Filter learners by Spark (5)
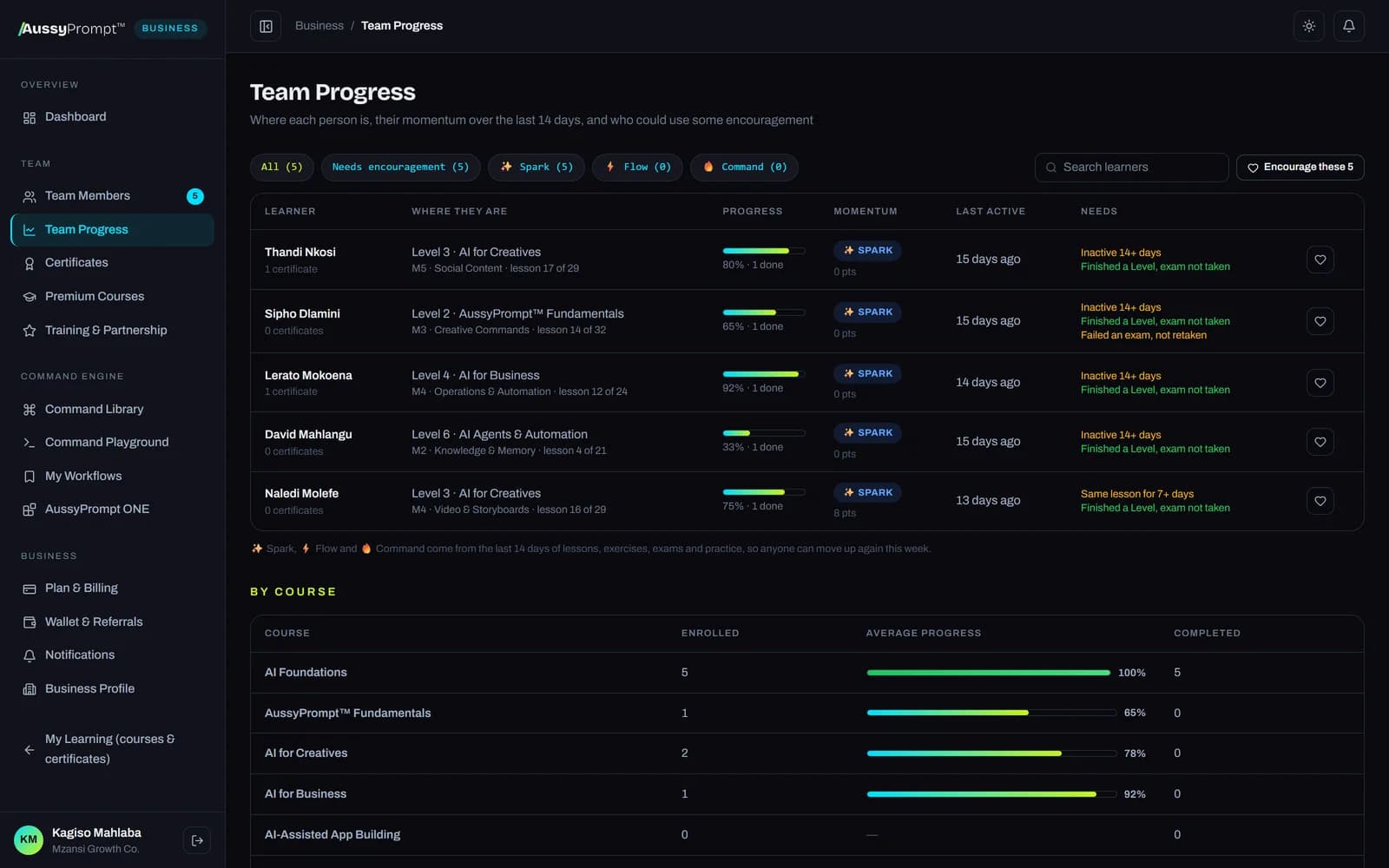 [537, 168]
